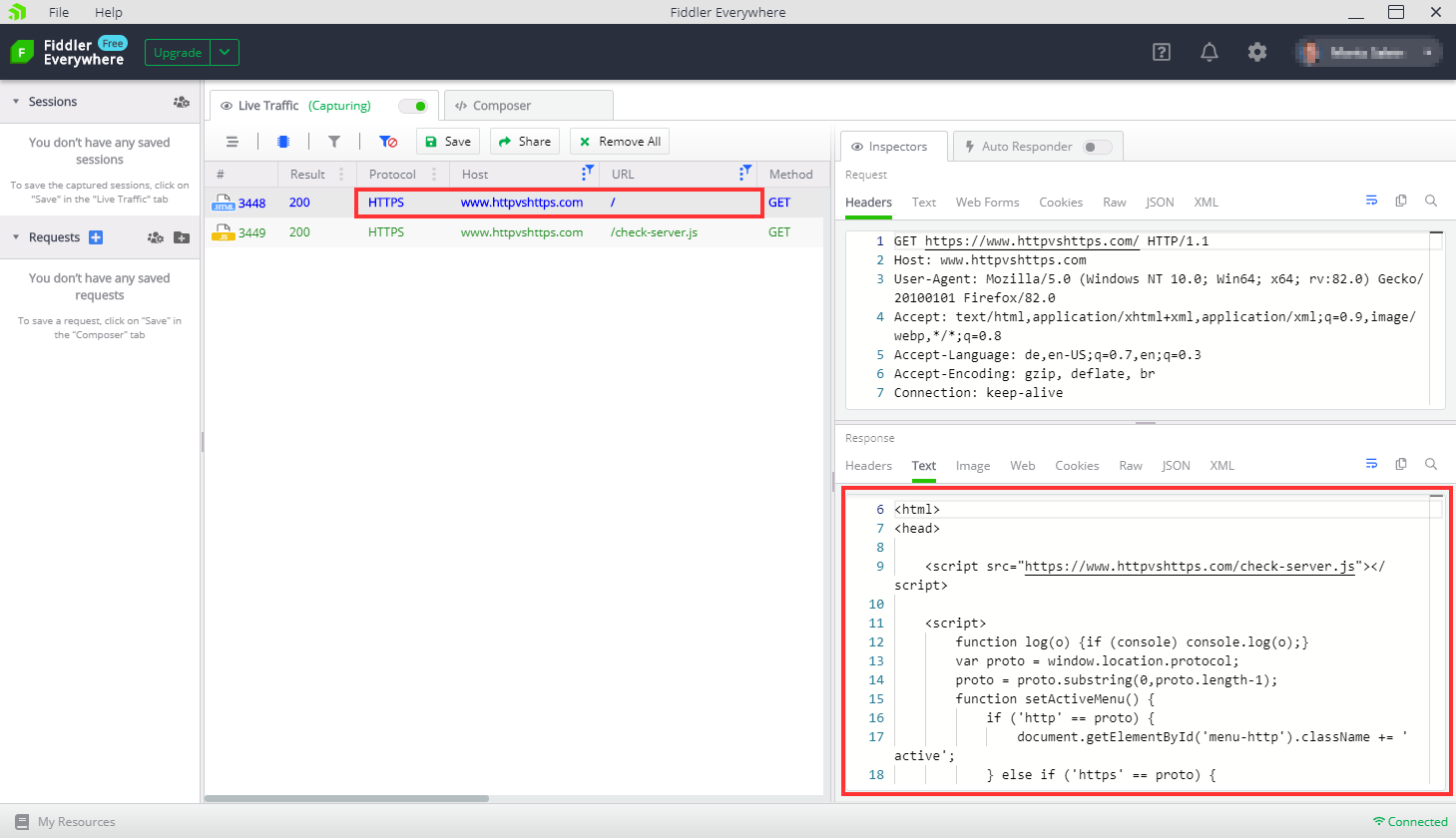Toggle word wrap icon in Response panel
This screenshot has height=838, width=1456.
(x=1371, y=464)
